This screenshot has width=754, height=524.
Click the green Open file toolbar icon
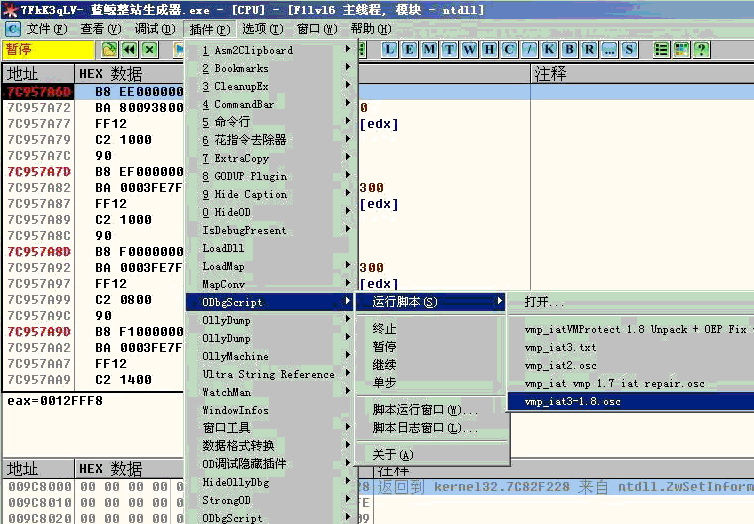tap(110, 50)
